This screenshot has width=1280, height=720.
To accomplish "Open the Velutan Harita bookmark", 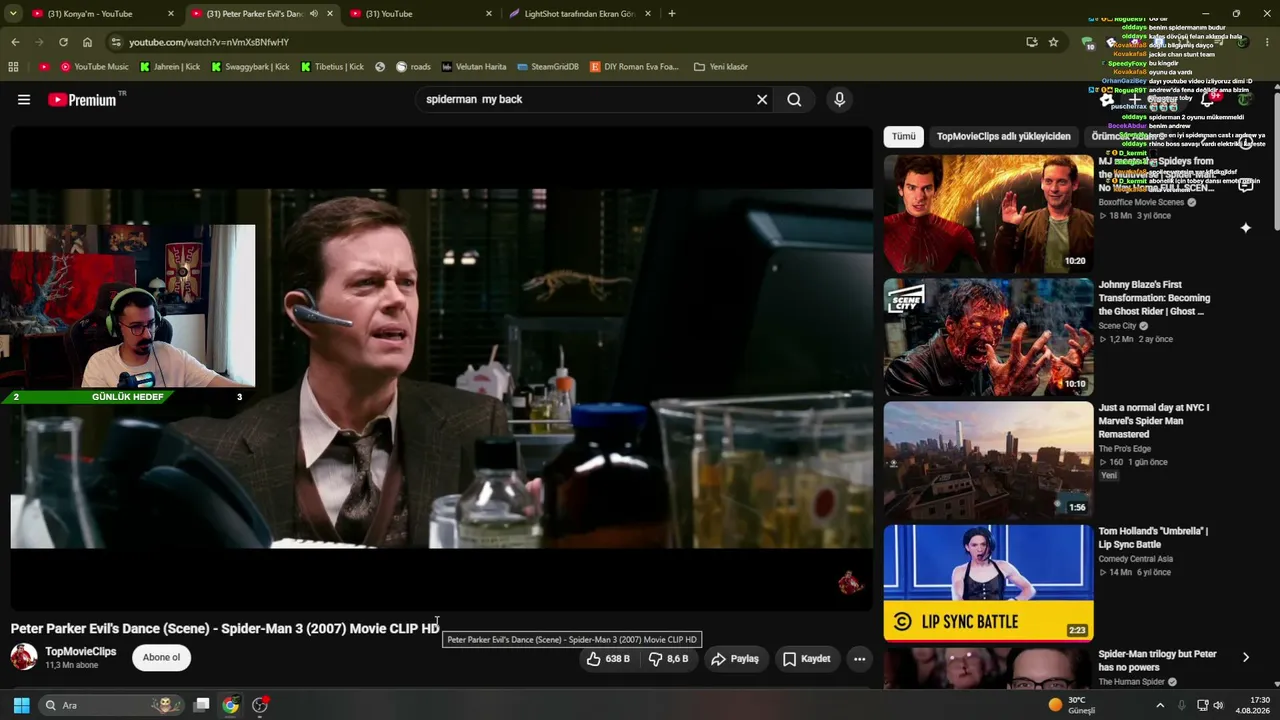I will point(473,67).
